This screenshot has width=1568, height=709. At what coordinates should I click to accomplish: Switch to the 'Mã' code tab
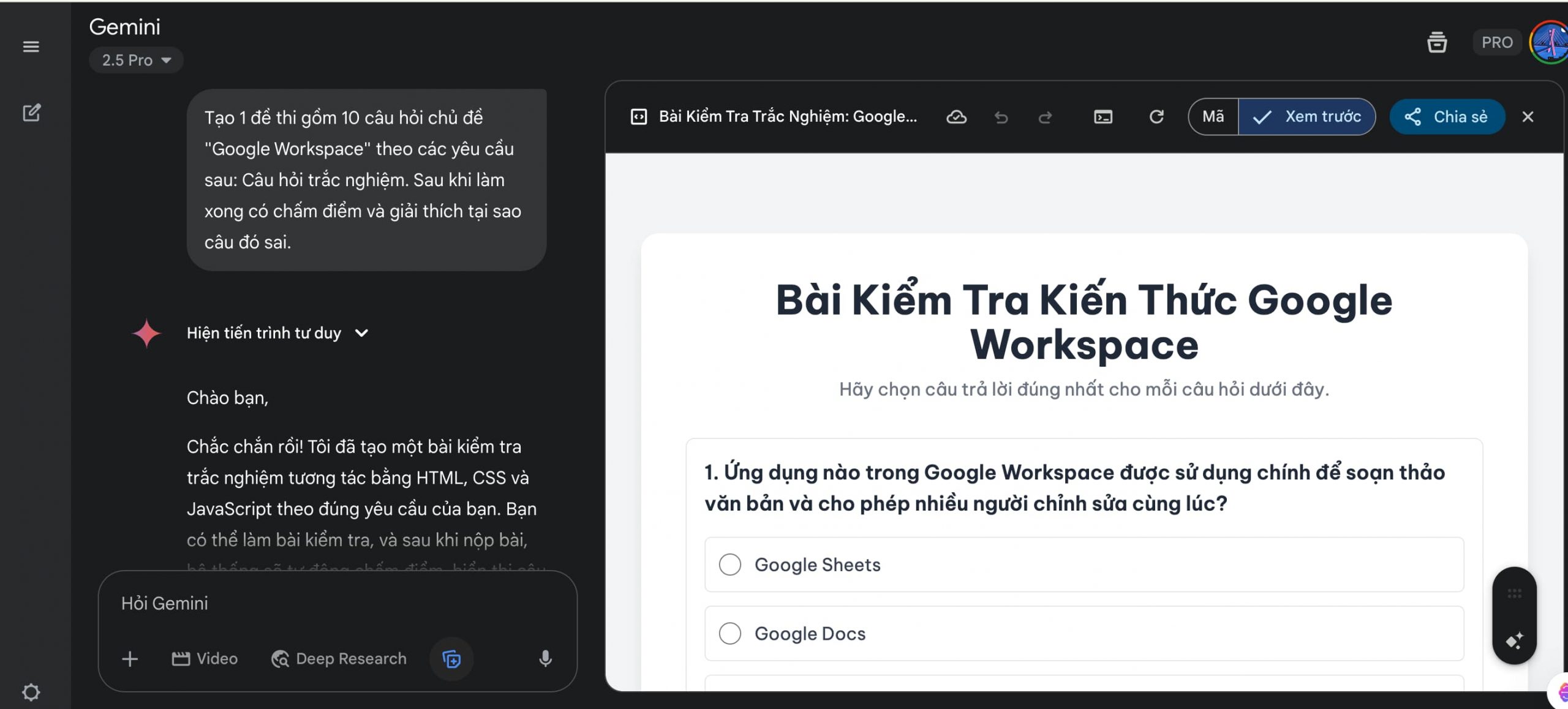[1213, 117]
